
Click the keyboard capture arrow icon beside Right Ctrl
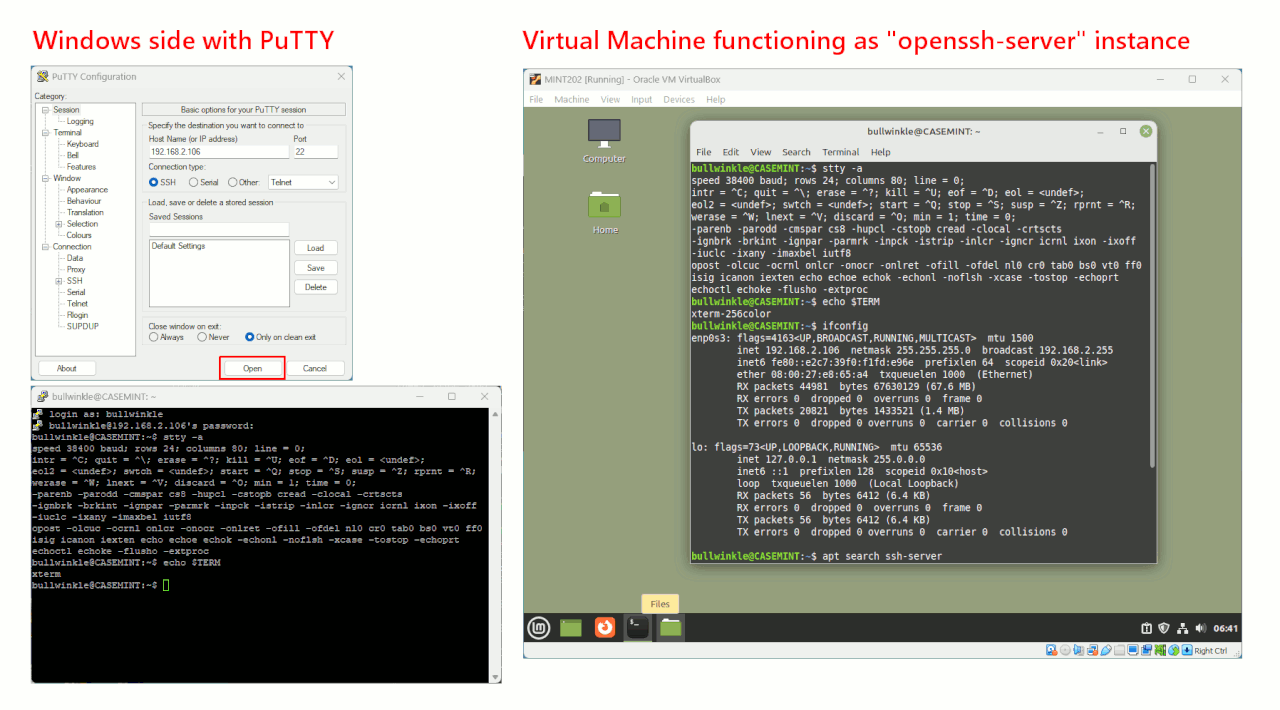click(1186, 650)
